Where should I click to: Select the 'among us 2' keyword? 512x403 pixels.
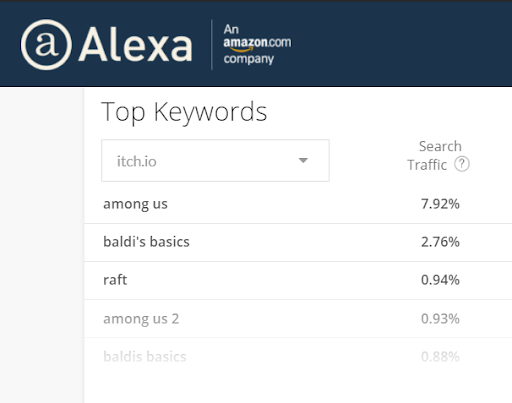(x=141, y=319)
